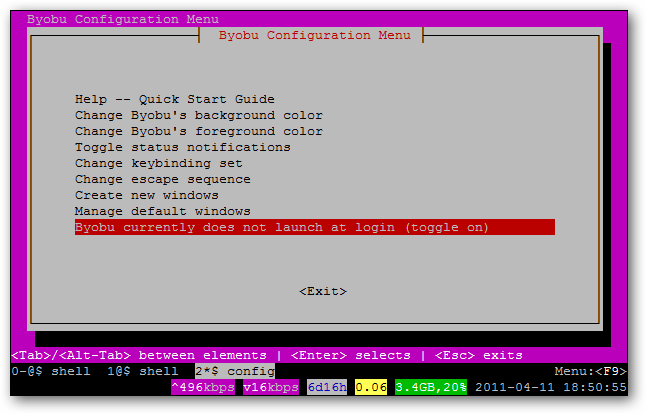The image size is (646, 414).
Task: Click the 2011-04-11 date in status bar
Action: click(x=515, y=388)
